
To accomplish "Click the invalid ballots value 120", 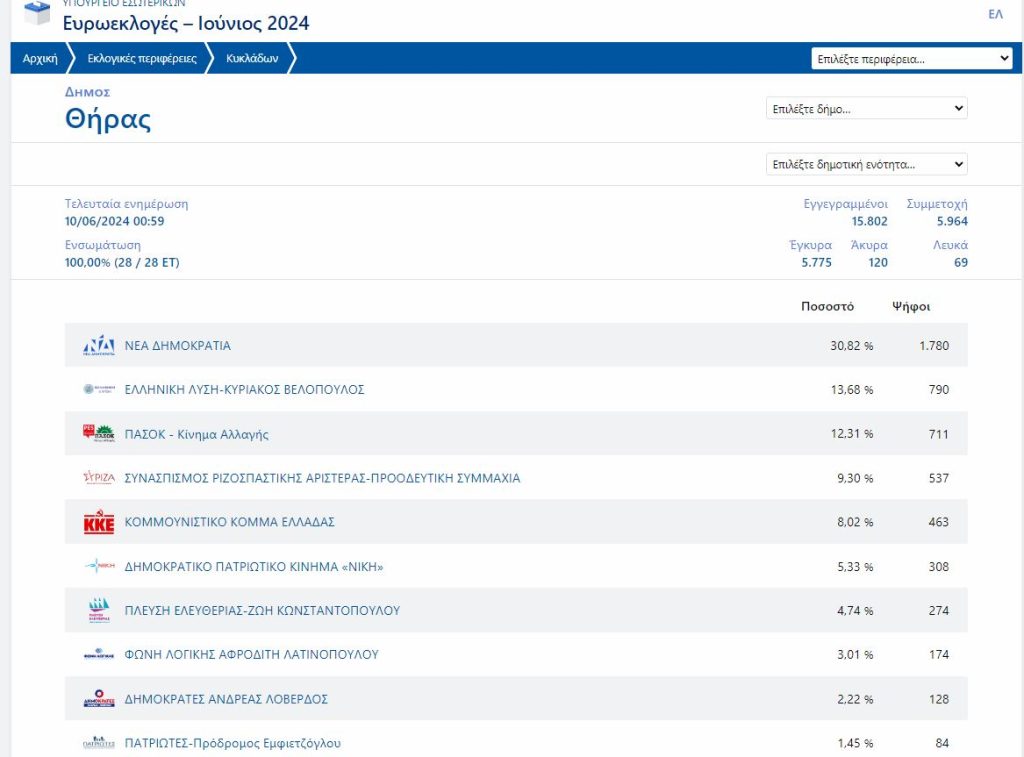I will point(878,262).
